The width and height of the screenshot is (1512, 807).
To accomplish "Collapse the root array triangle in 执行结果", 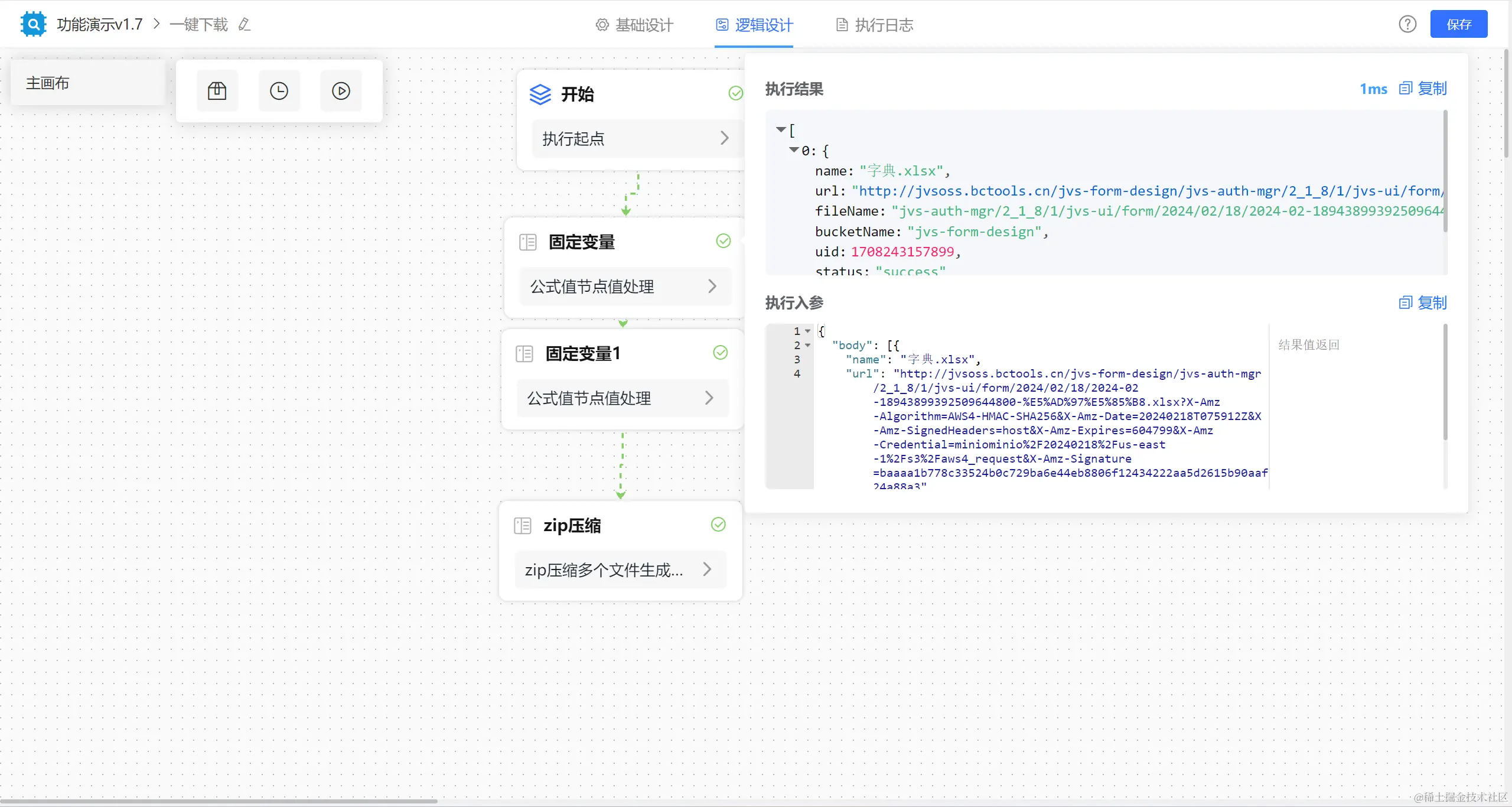I will tap(781, 129).
